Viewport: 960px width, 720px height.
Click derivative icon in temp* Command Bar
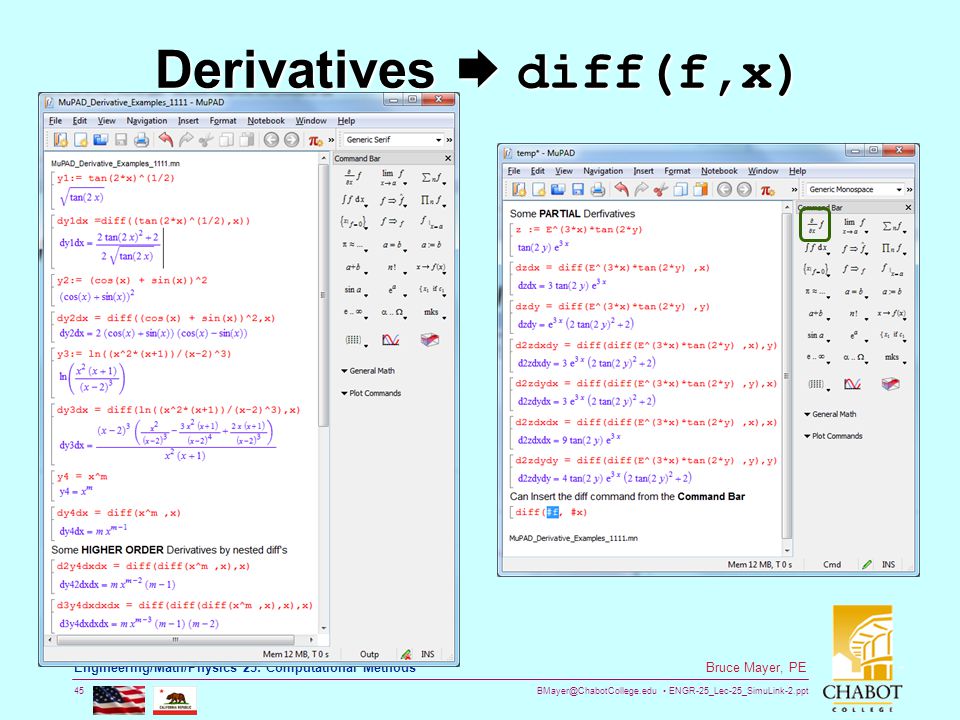tap(815, 225)
